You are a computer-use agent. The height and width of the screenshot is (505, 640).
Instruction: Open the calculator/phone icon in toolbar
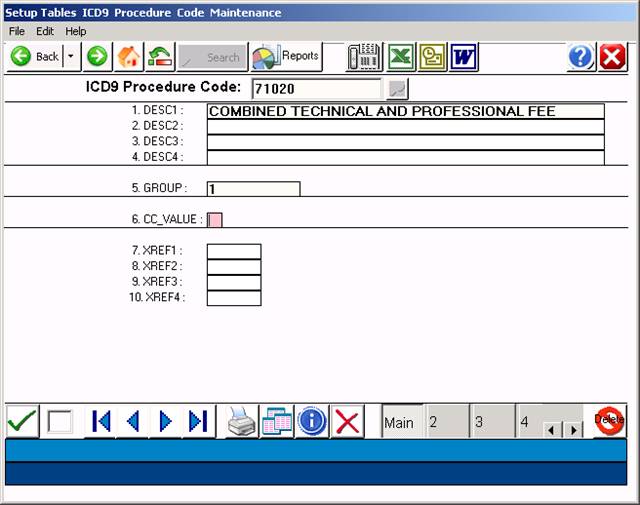(364, 57)
